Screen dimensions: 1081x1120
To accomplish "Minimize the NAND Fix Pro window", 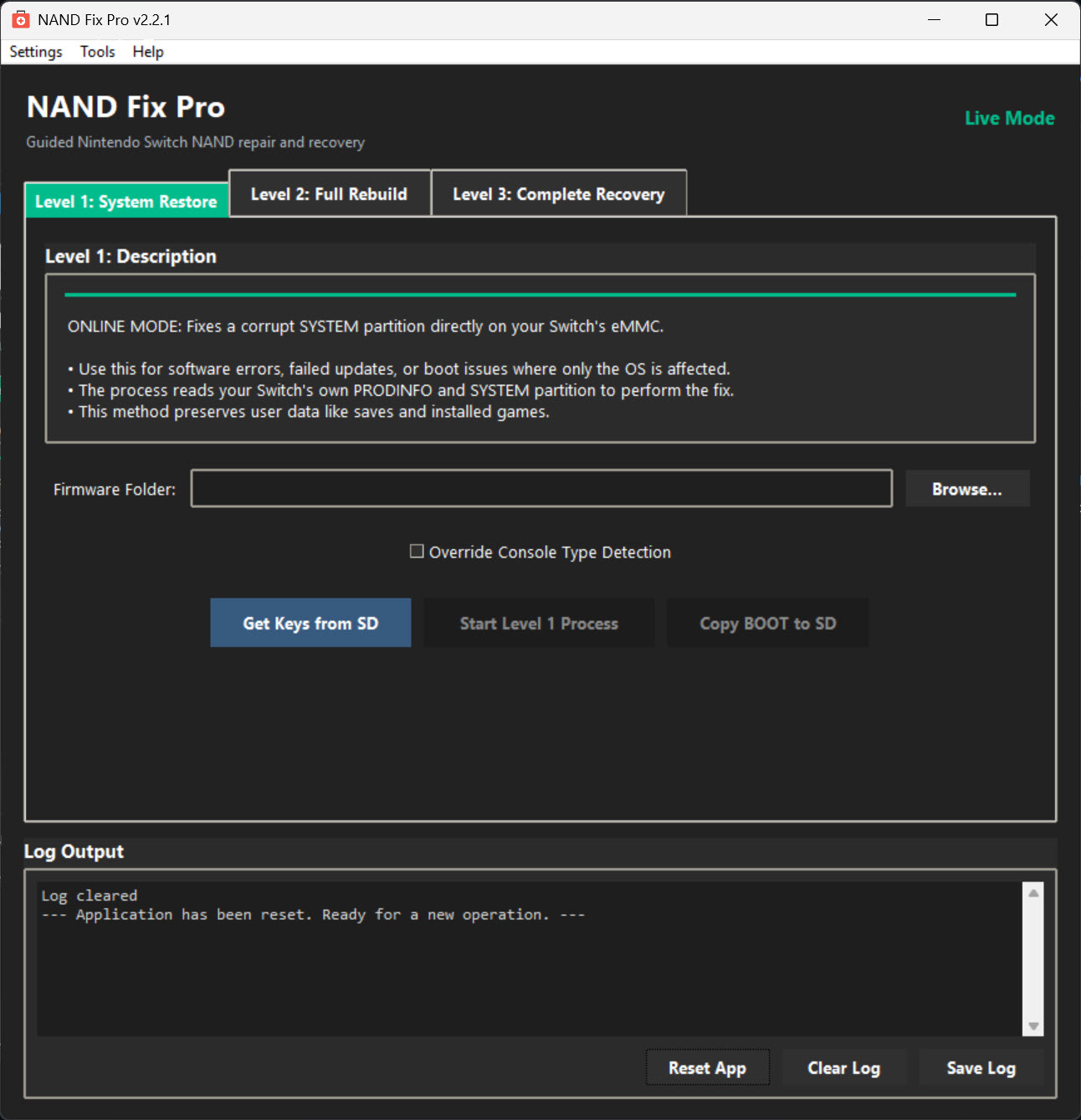I will (935, 19).
